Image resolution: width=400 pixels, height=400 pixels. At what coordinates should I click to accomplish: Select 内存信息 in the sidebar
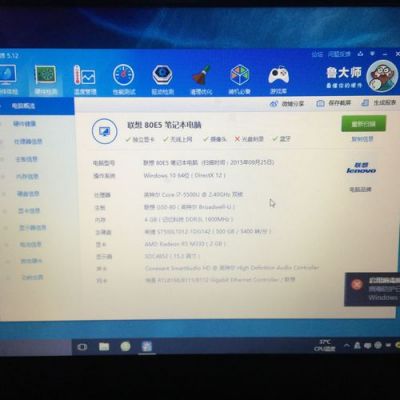[x=27, y=176]
